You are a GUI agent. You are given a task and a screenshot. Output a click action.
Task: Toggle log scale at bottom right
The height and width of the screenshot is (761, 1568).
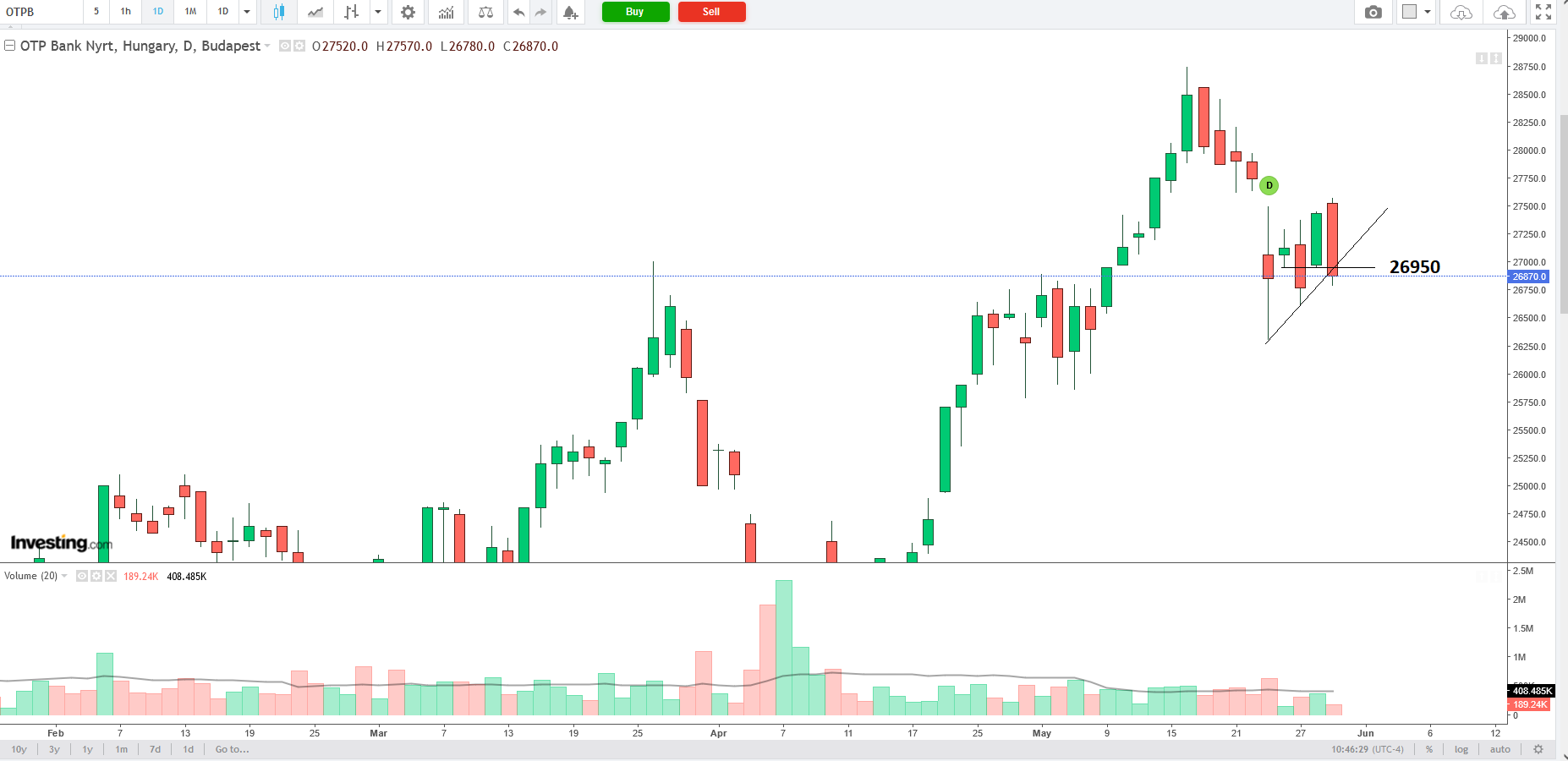(1461, 749)
